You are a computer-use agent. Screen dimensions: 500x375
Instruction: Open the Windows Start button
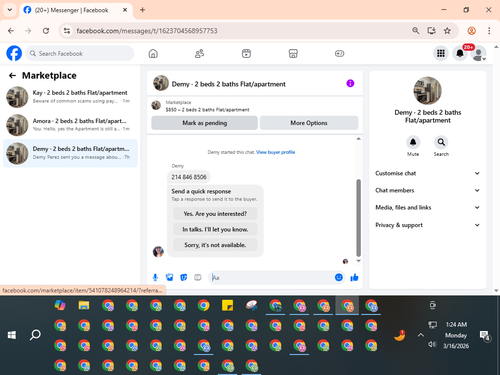(x=12, y=335)
